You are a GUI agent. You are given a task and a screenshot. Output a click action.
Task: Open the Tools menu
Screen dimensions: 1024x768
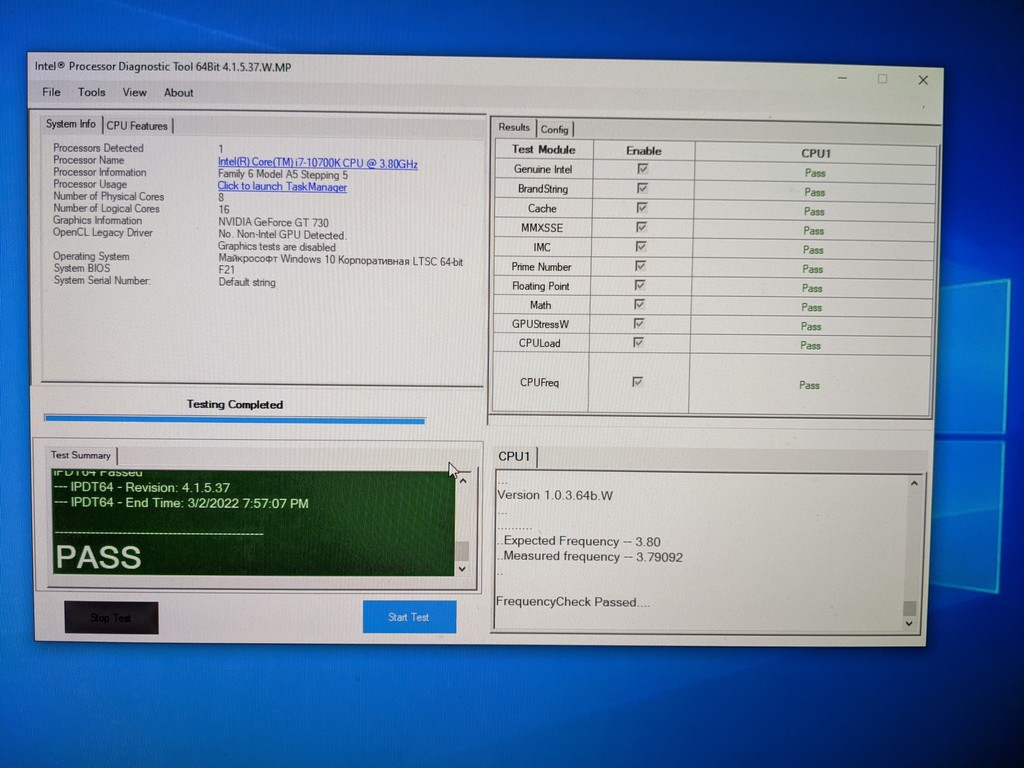point(91,92)
